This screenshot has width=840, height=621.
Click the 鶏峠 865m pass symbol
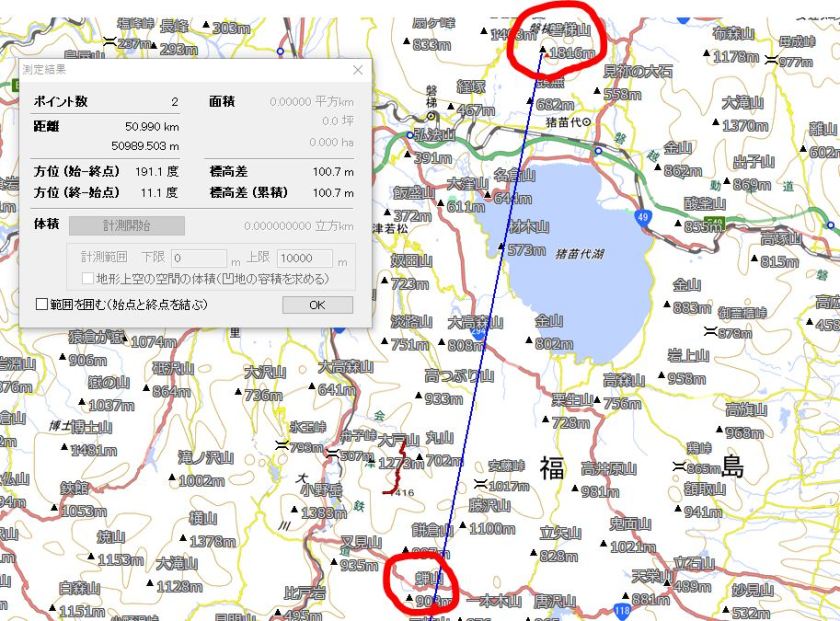point(679,467)
